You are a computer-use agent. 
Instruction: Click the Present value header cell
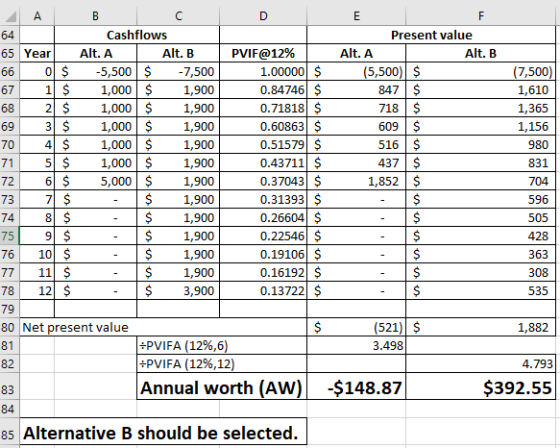click(431, 35)
